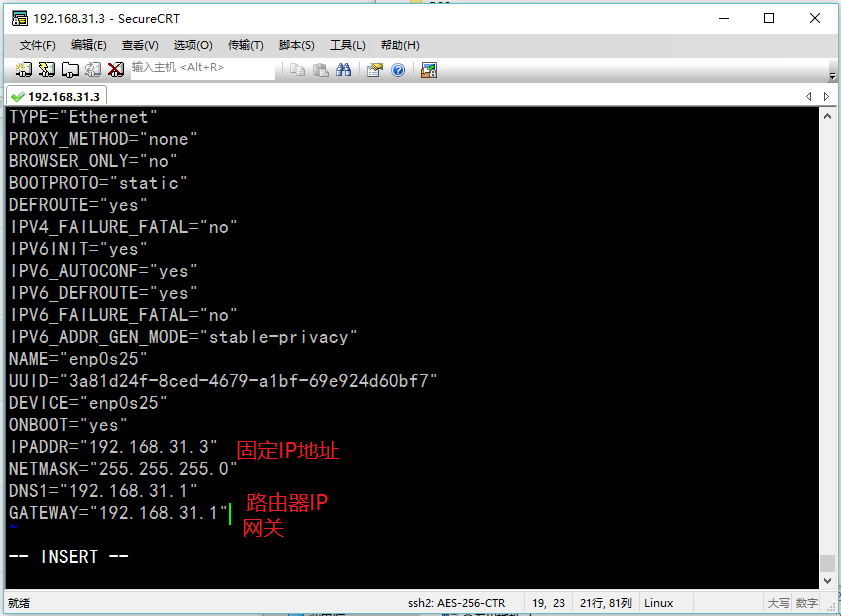Image resolution: width=841 pixels, height=616 pixels.
Task: Click the Paste clipboard icon
Action: pyautogui.click(x=321, y=70)
